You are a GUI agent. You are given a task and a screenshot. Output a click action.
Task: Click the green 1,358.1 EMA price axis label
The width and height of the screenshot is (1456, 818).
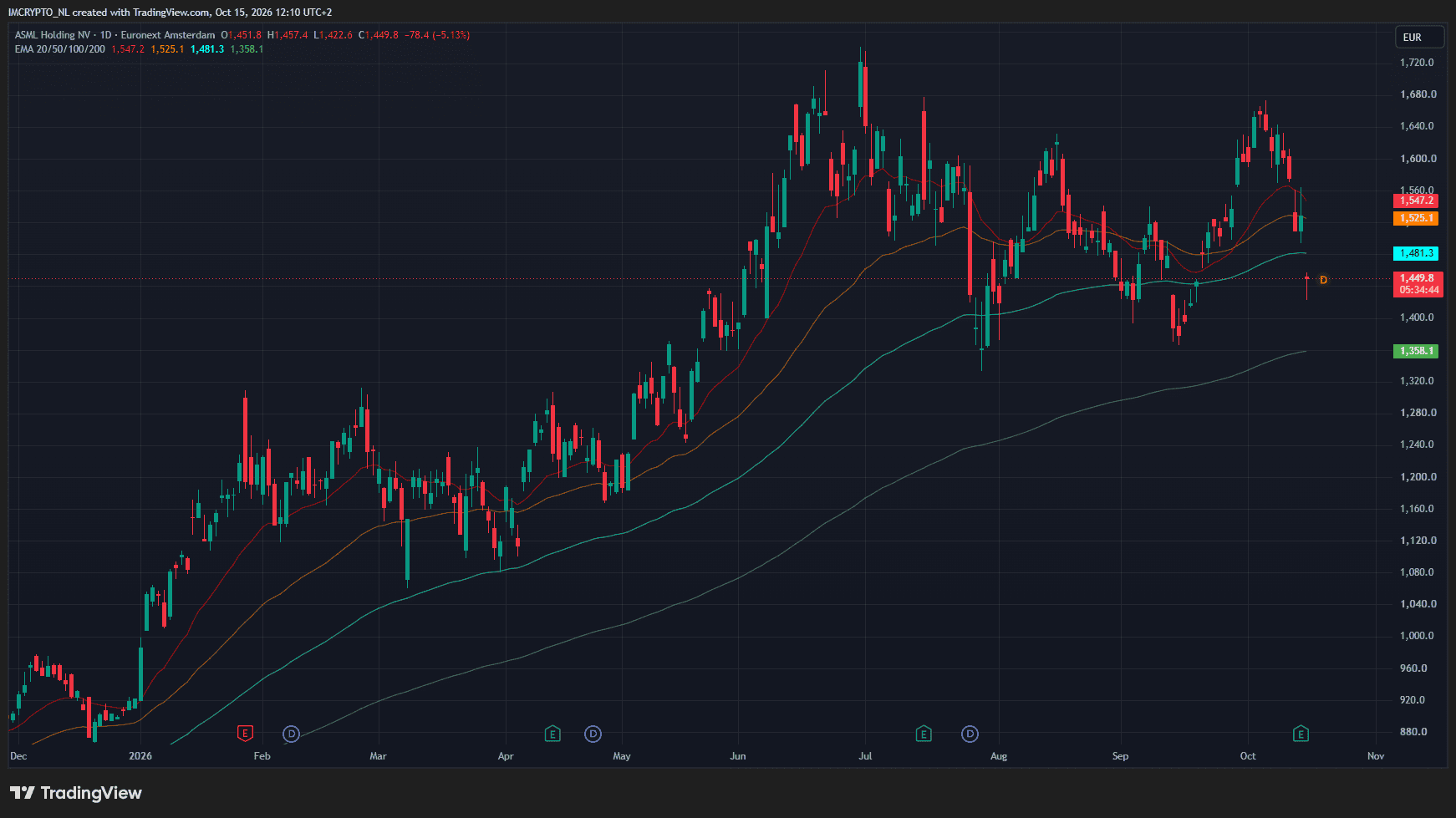pos(1416,351)
